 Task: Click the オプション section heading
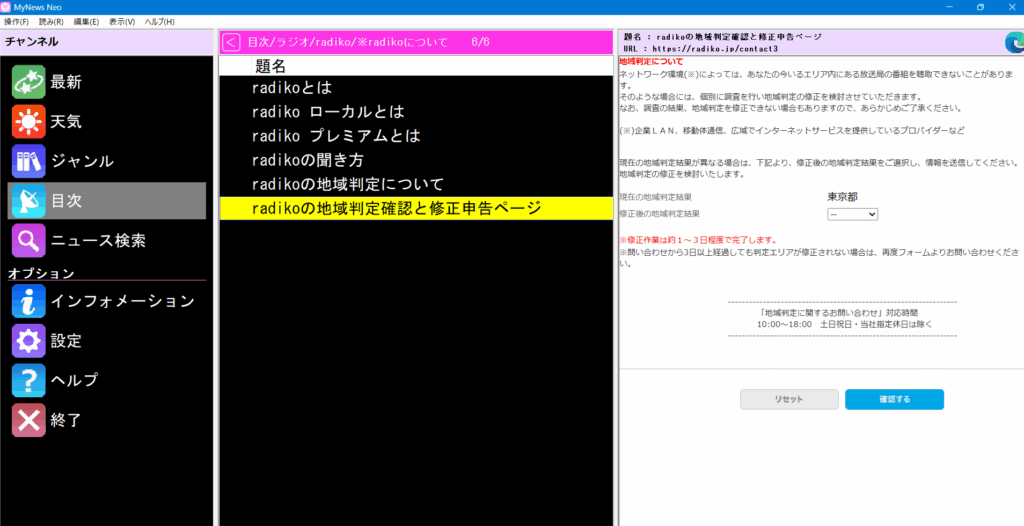40,273
